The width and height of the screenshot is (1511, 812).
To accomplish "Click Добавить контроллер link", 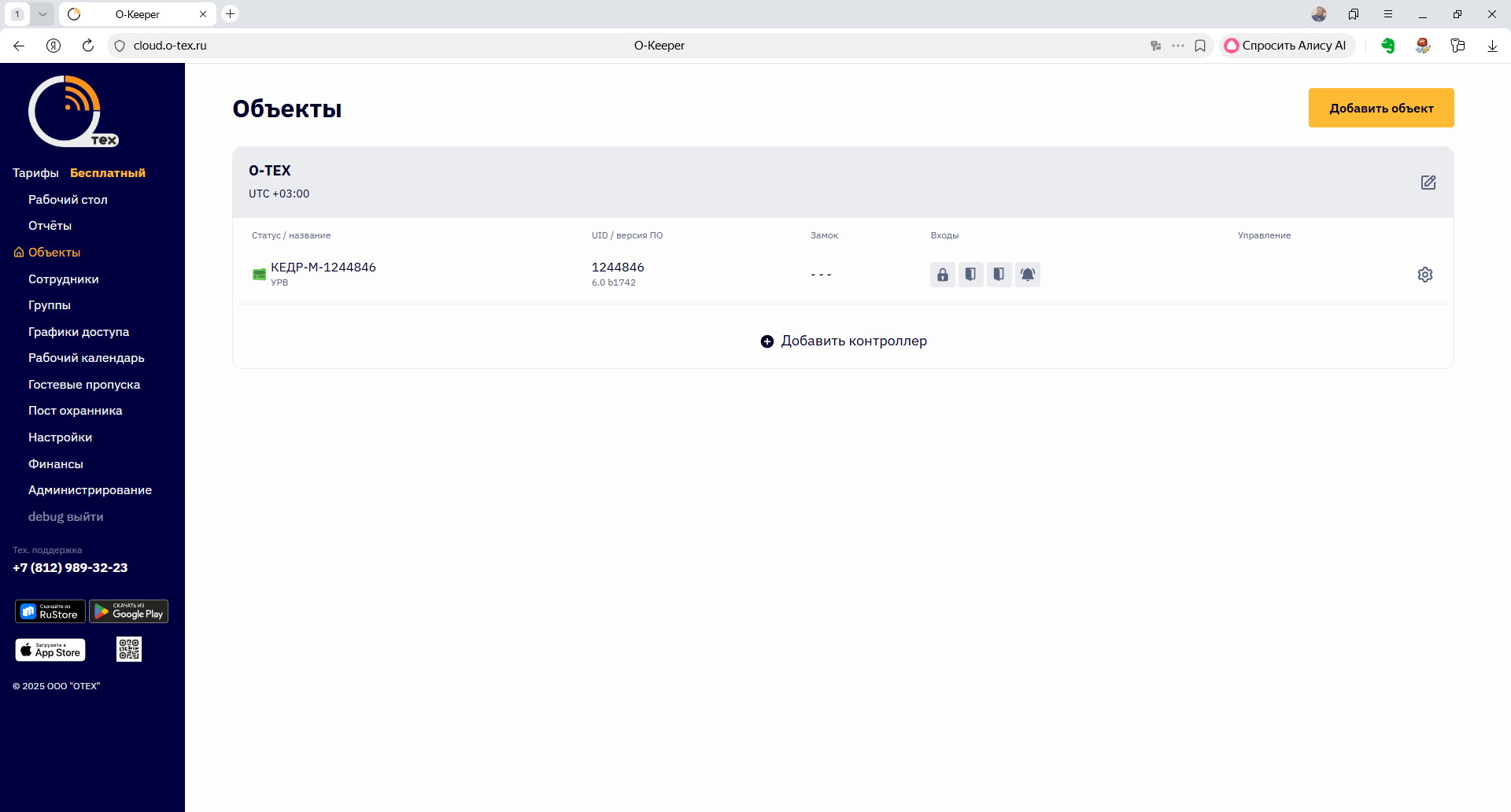I will [844, 341].
